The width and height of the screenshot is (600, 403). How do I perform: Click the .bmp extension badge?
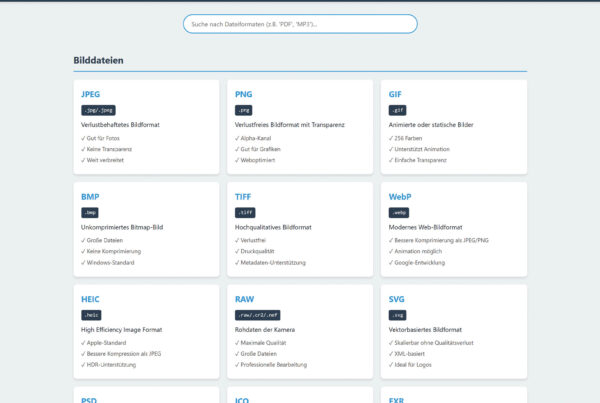click(90, 212)
